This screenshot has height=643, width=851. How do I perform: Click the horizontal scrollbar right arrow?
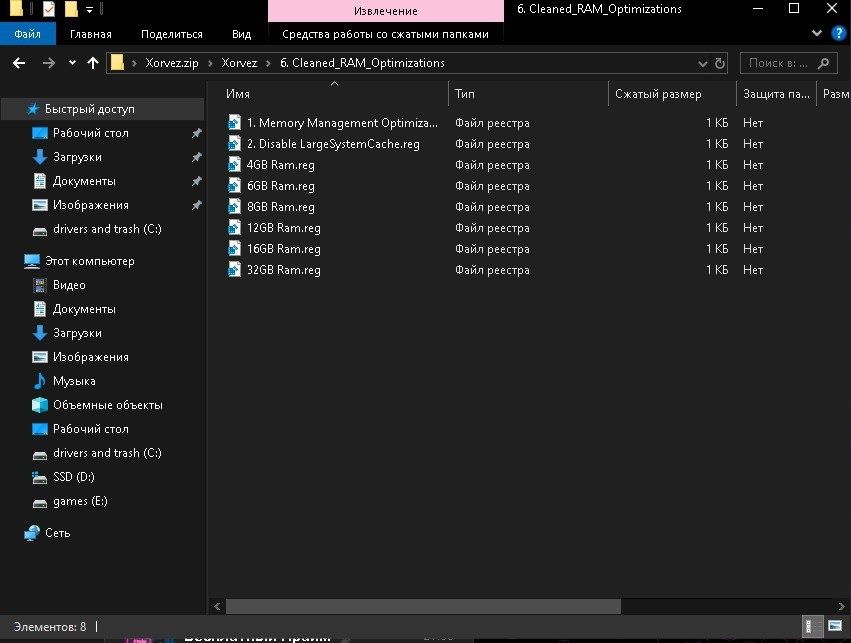[841, 606]
